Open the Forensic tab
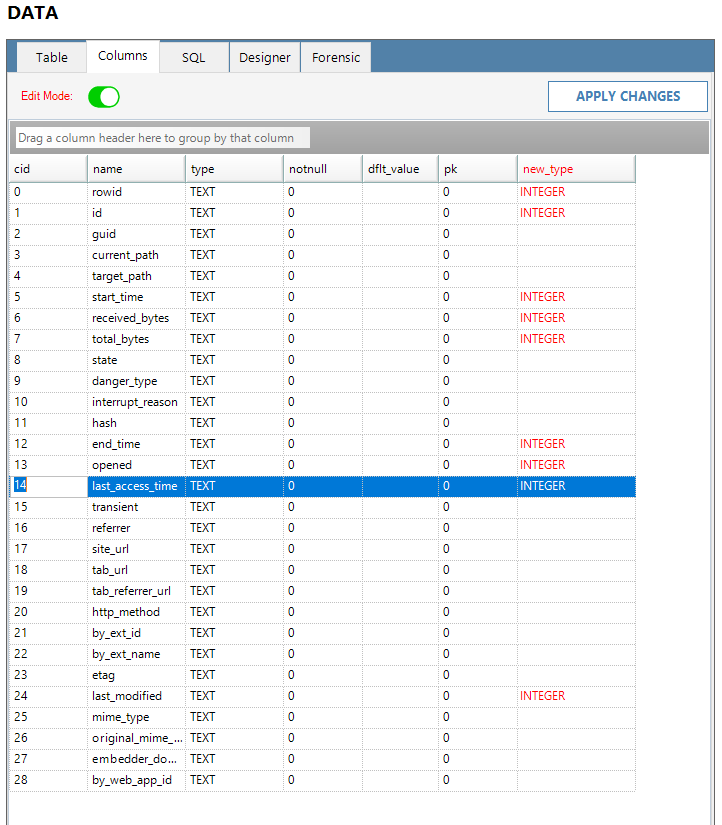Image resolution: width=722 pixels, height=825 pixels. point(336,58)
